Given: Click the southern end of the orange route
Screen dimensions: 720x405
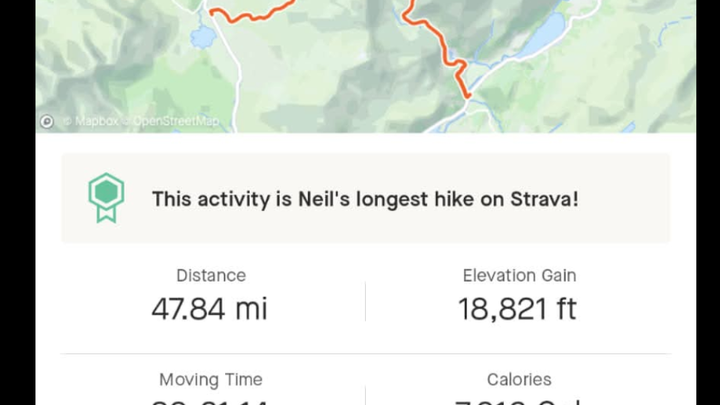Looking at the screenshot, I should tap(466, 94).
